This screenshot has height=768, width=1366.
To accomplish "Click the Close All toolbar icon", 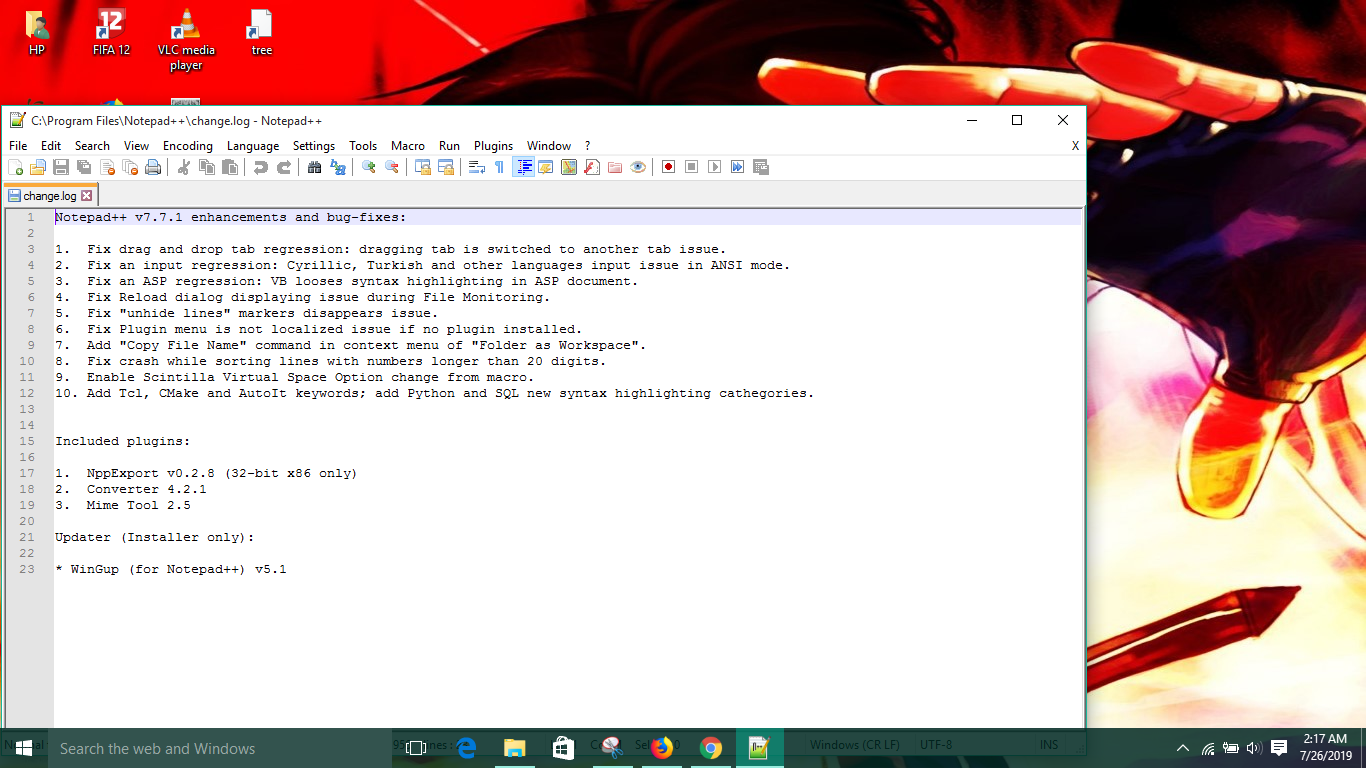I will point(130,167).
